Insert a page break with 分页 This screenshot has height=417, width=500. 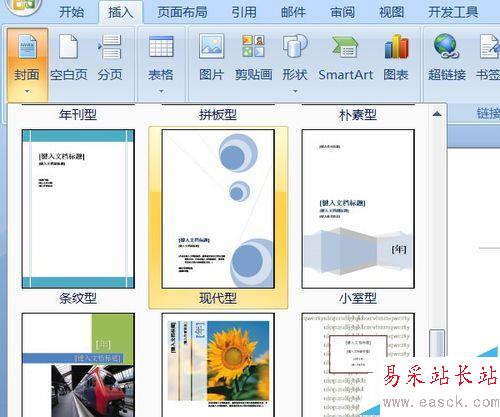[x=110, y=58]
